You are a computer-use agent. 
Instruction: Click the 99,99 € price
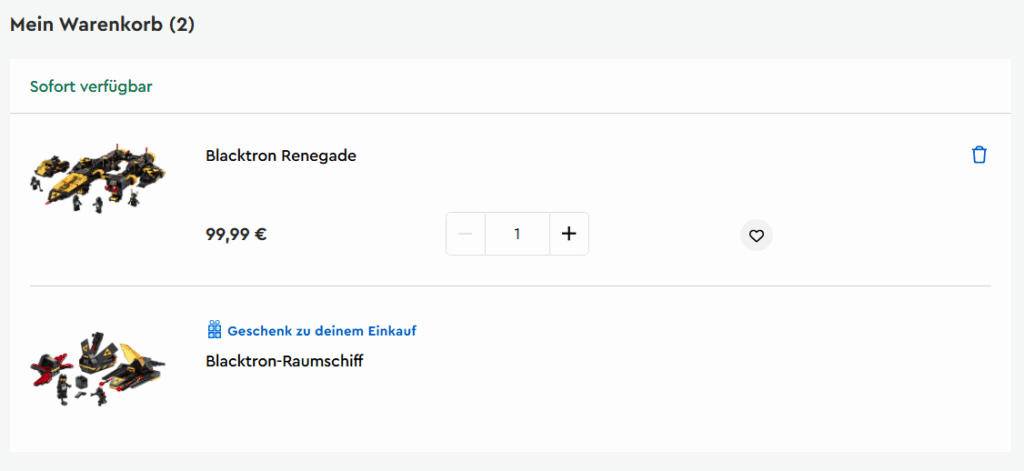pos(236,234)
